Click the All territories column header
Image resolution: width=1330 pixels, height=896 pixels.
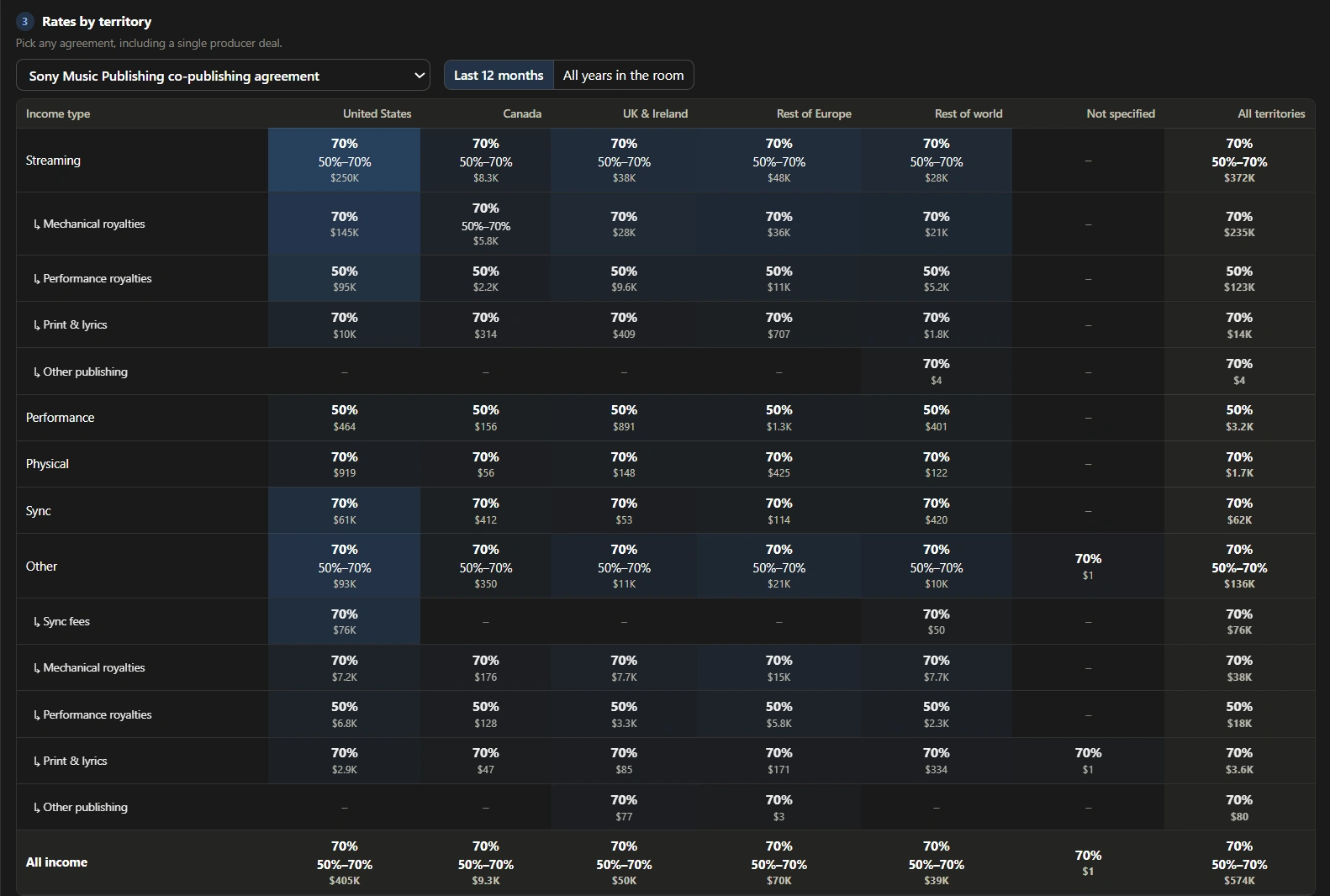coord(1271,113)
